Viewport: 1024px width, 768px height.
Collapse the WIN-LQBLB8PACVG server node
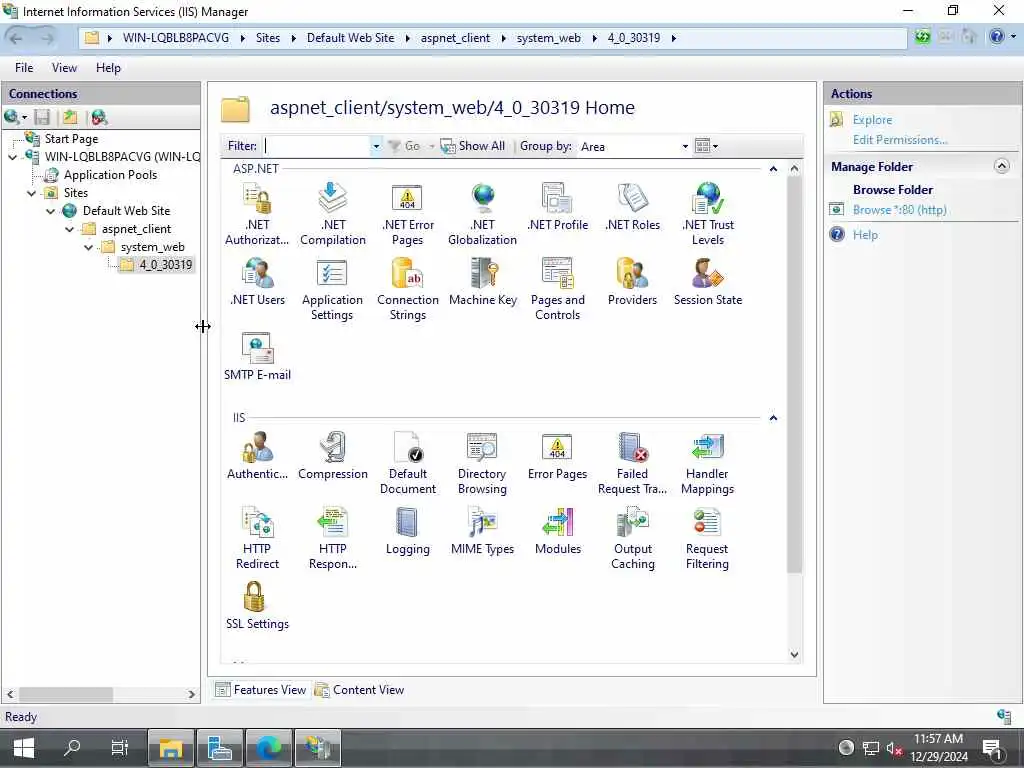(12, 157)
